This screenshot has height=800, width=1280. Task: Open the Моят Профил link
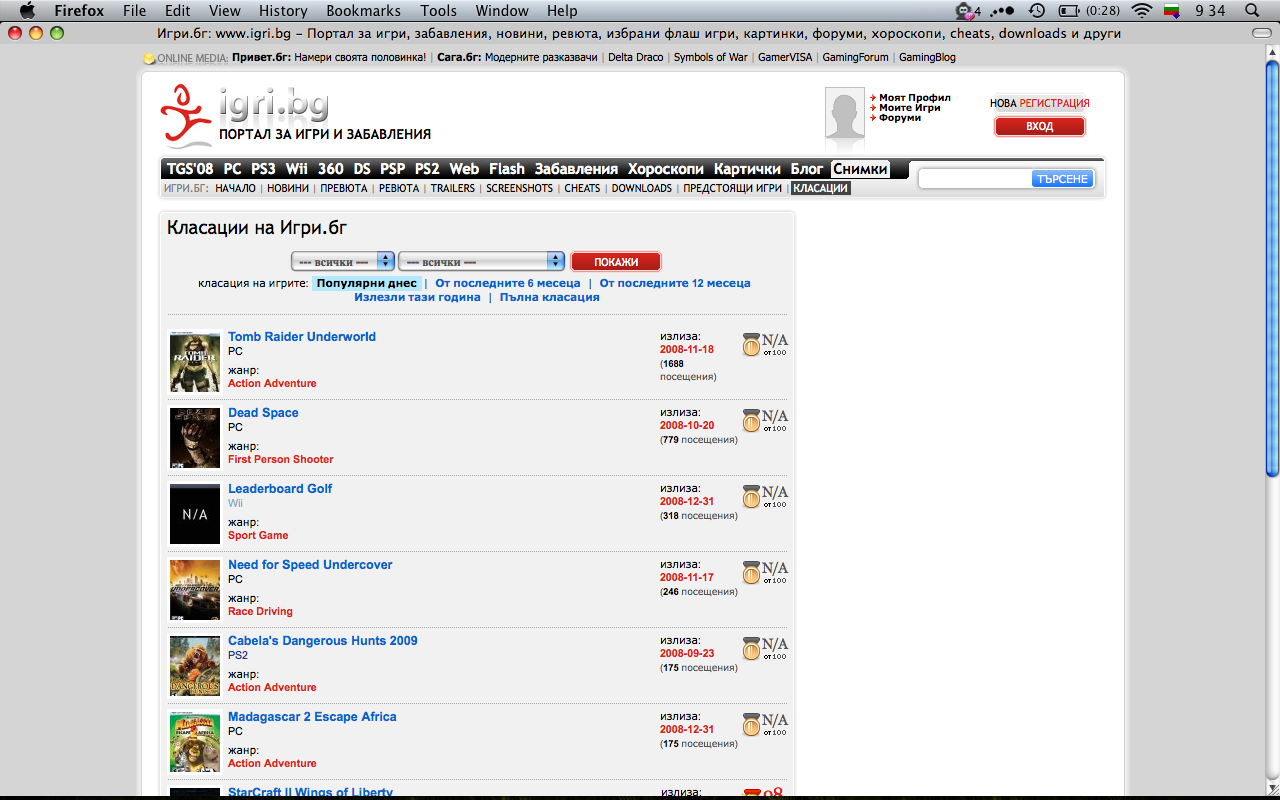click(915, 98)
